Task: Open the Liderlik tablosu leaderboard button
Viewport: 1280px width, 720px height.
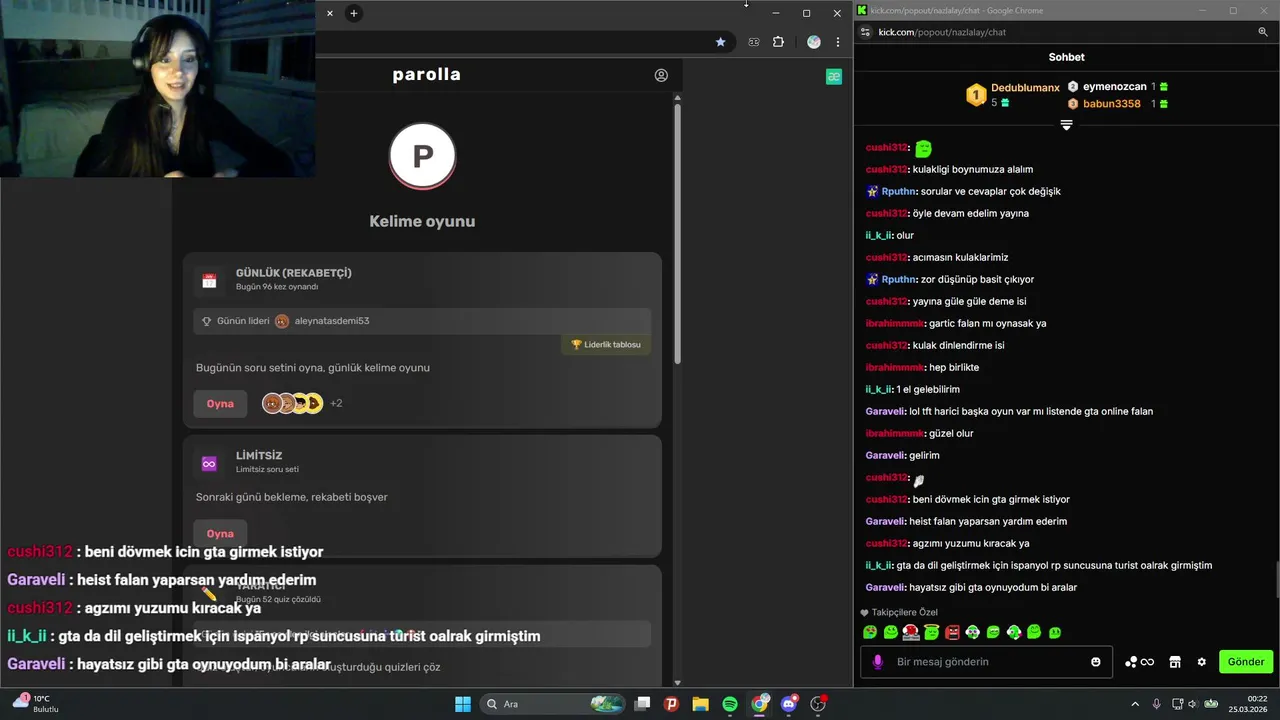Action: click(x=606, y=345)
